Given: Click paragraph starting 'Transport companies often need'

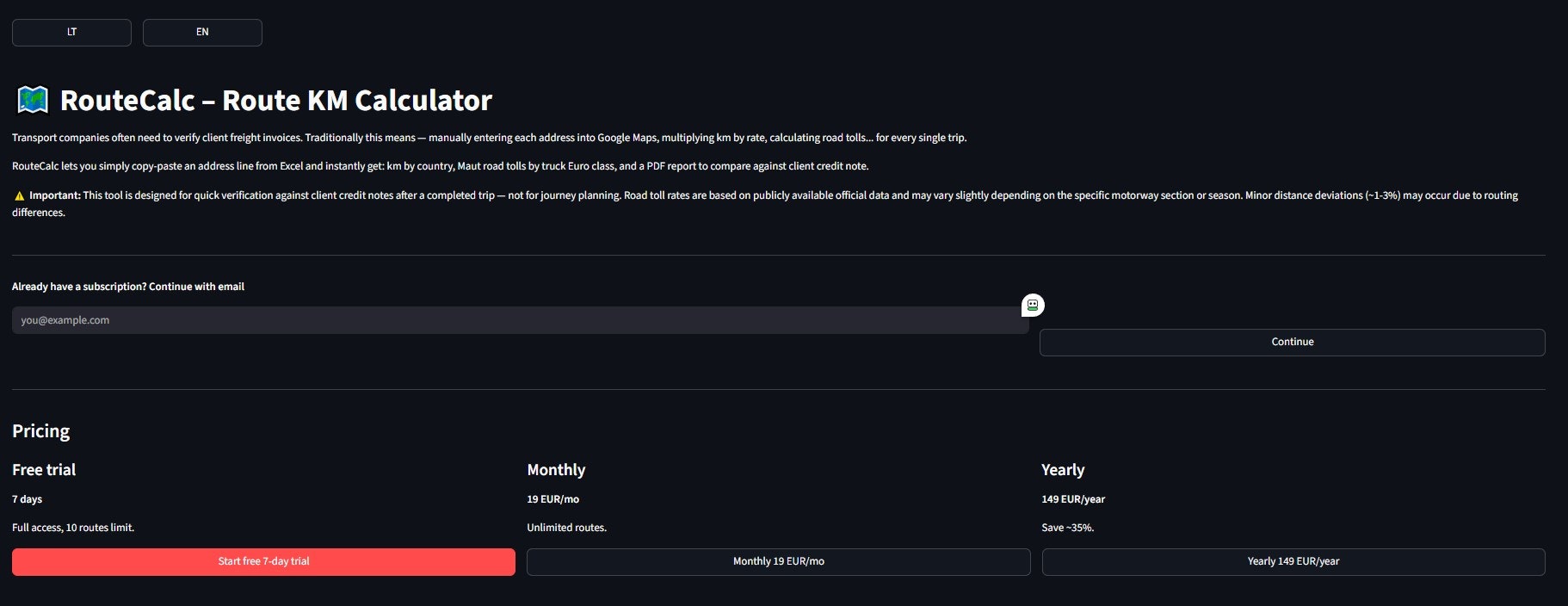Looking at the screenshot, I should (490, 138).
